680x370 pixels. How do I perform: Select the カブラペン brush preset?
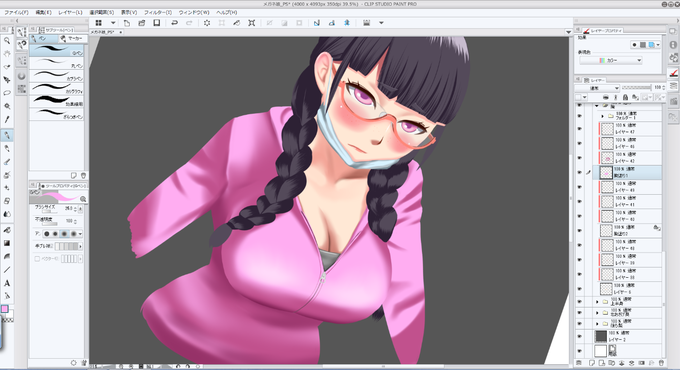[x=56, y=76]
